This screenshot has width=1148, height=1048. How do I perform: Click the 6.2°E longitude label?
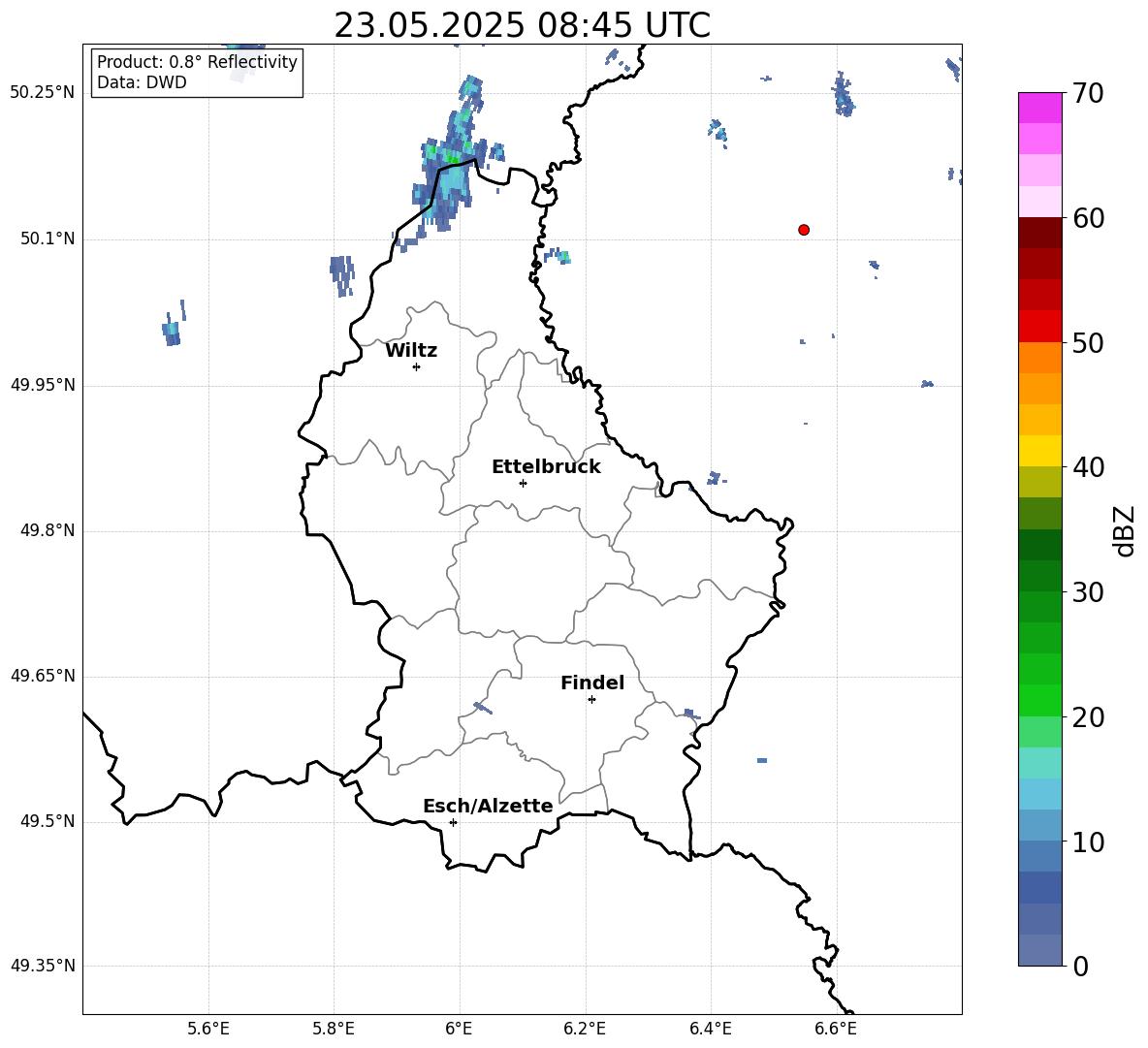[x=585, y=1029]
